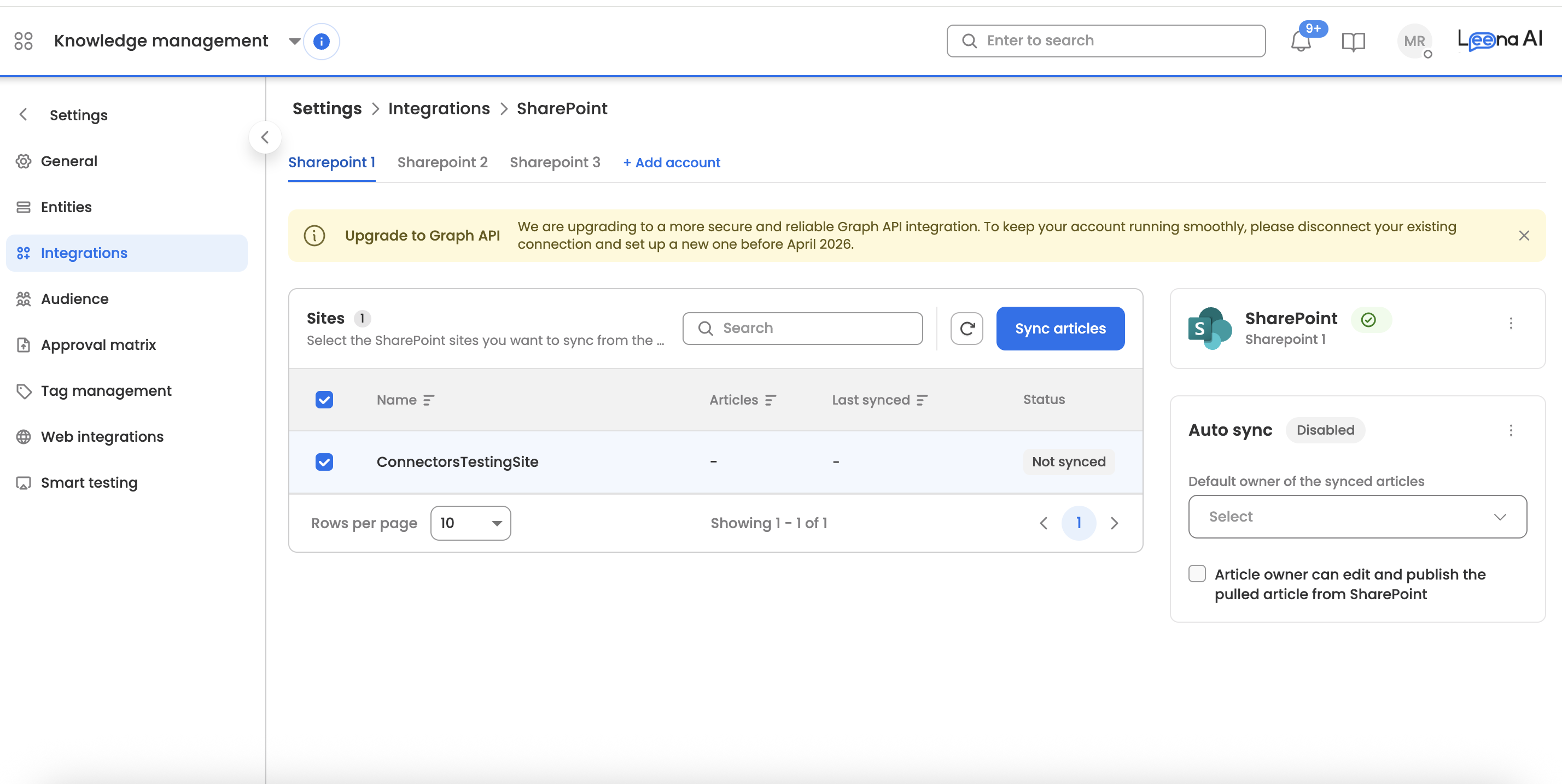1562x784 pixels.
Task: Collapse the sidebar with the arrow button
Action: [265, 138]
